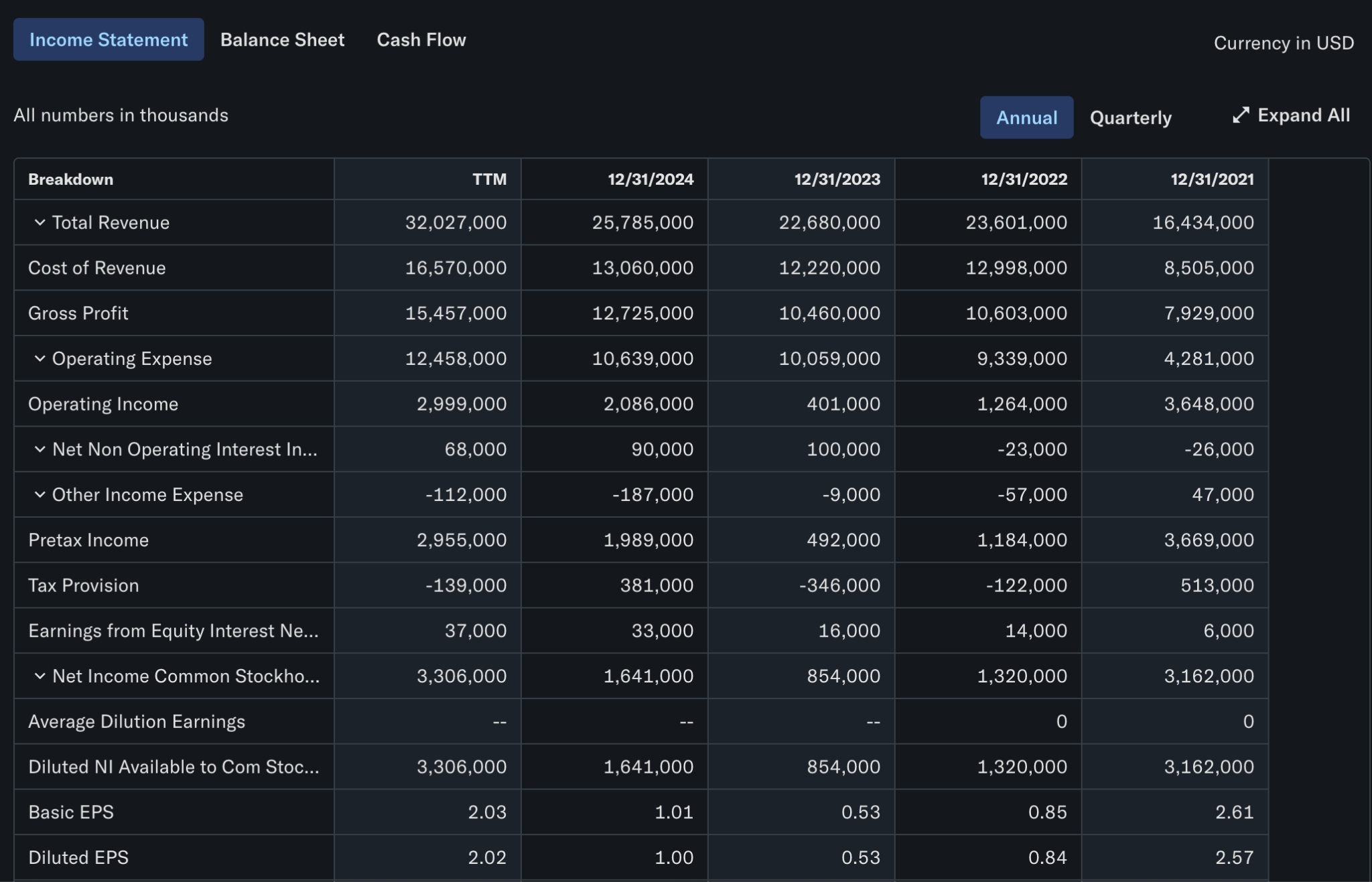Select the Annual period toggle
1372x882 pixels.
[x=1026, y=117]
